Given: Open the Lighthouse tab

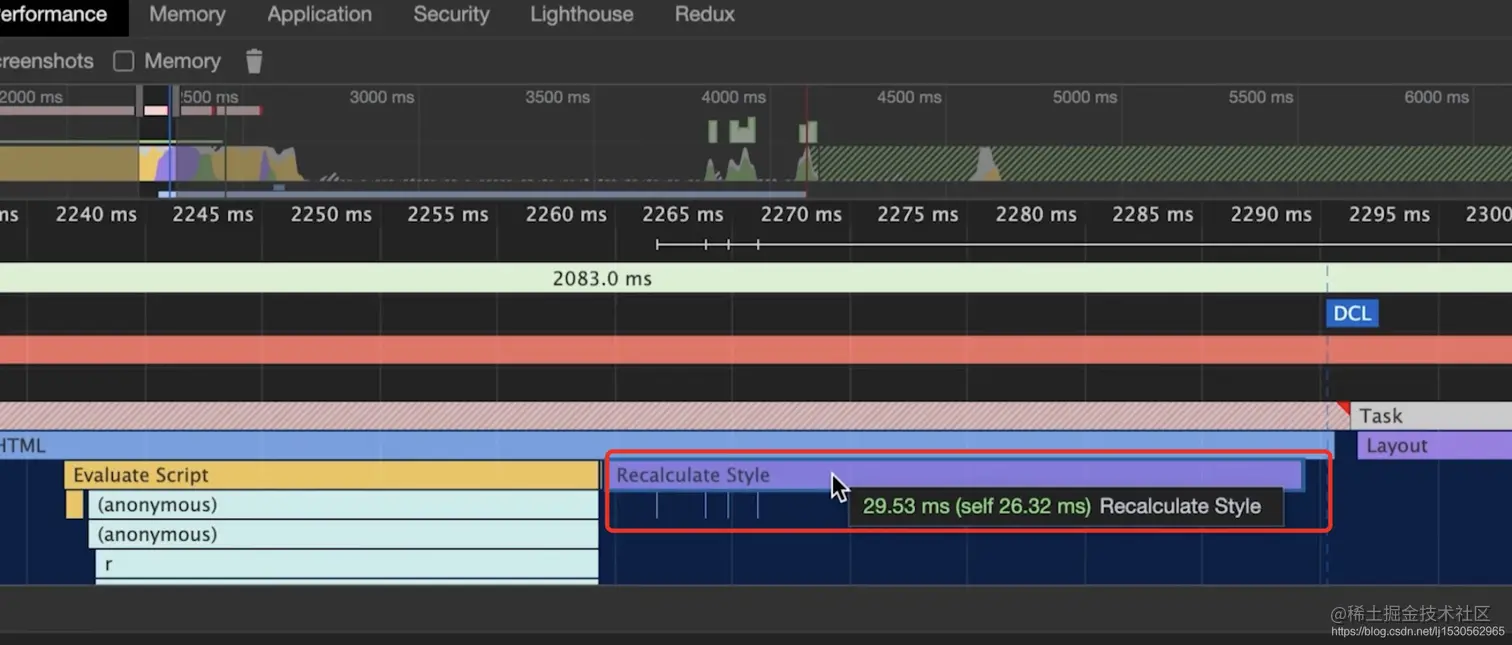Looking at the screenshot, I should click(581, 15).
